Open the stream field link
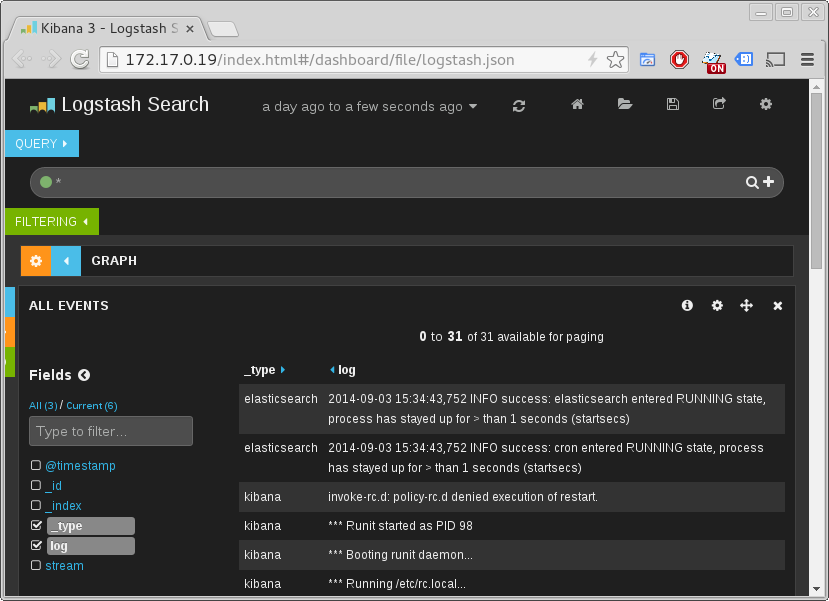The width and height of the screenshot is (829, 601). point(65,566)
